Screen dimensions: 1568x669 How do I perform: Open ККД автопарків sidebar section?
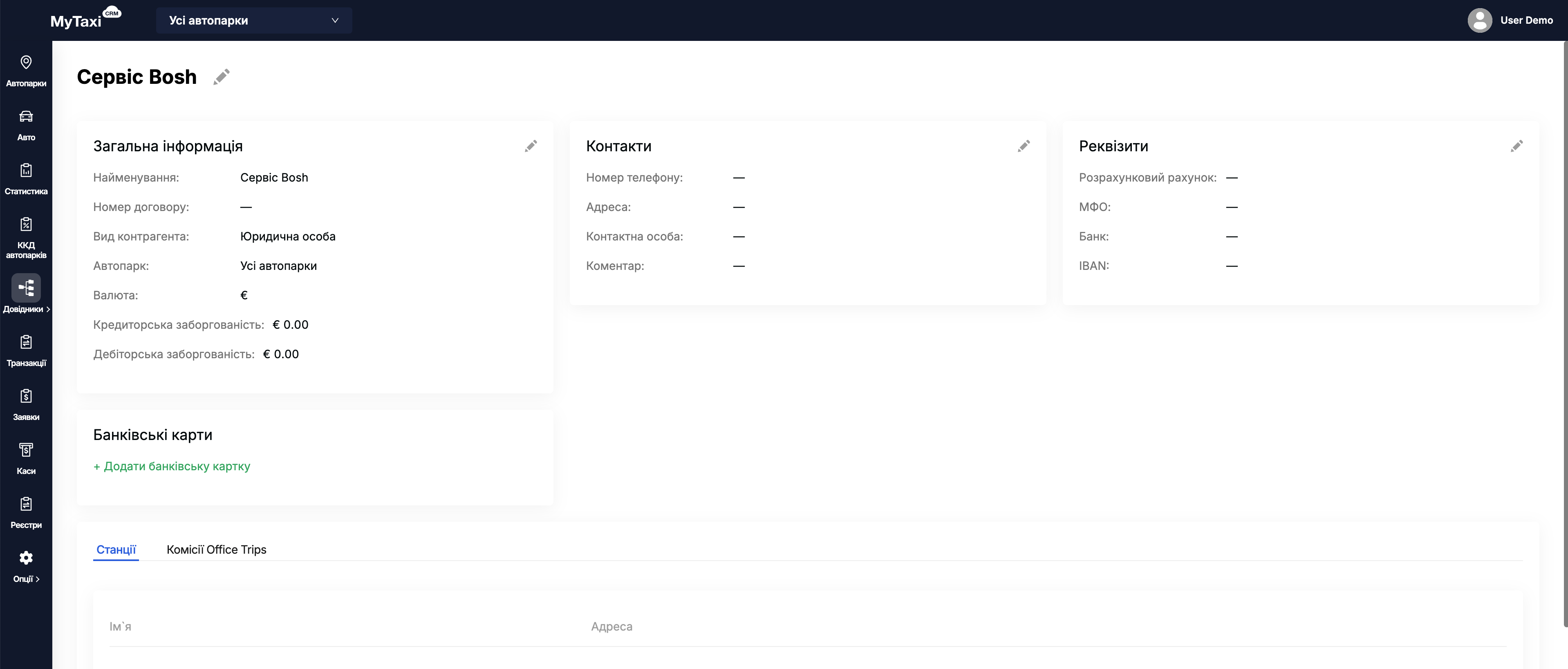click(26, 238)
